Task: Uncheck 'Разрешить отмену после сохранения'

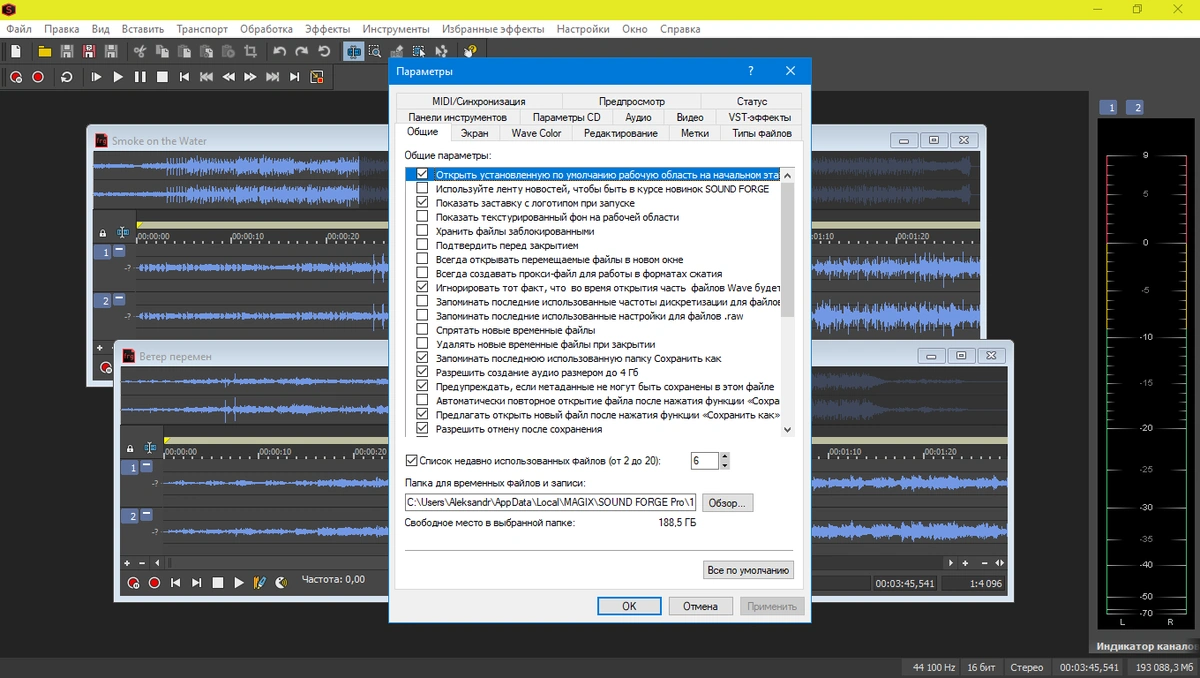Action: (x=422, y=428)
